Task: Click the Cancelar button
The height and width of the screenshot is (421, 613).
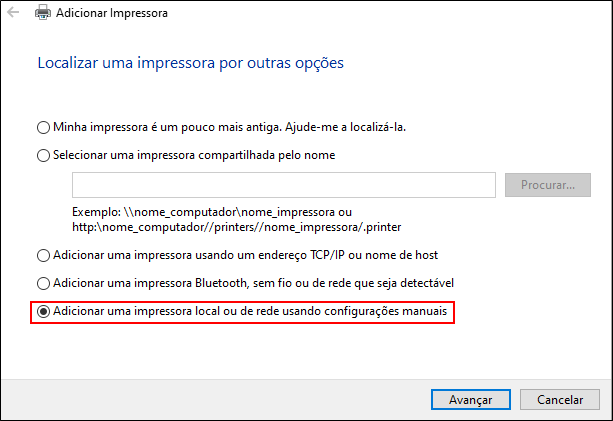Action: [560, 399]
